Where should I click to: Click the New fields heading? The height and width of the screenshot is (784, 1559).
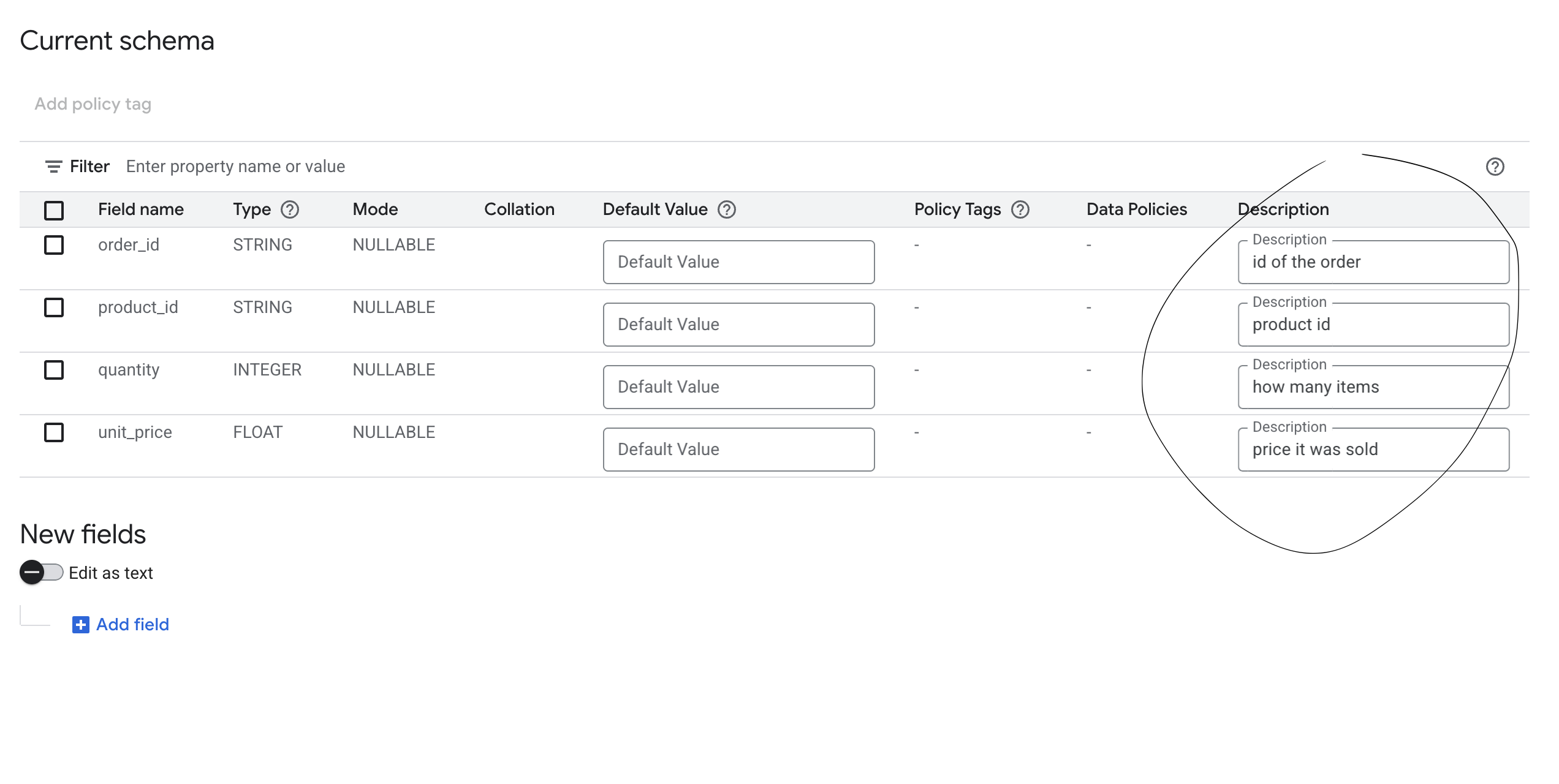pyautogui.click(x=83, y=534)
